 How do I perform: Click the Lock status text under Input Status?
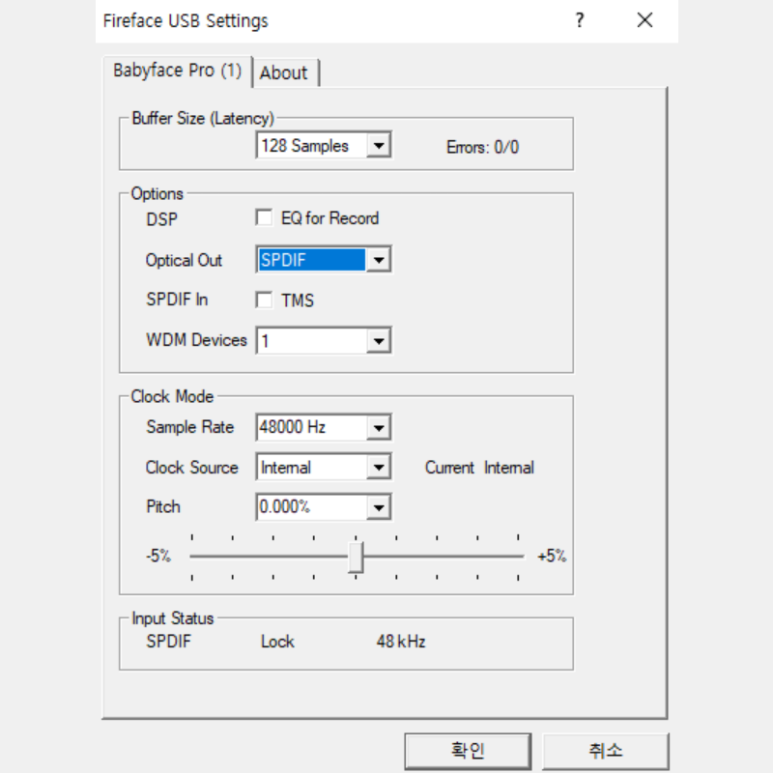click(278, 641)
